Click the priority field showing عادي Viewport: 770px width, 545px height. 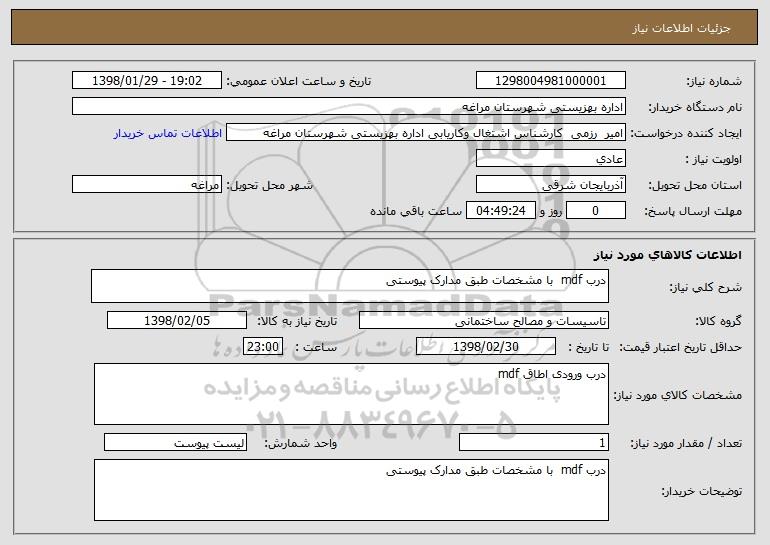point(550,159)
